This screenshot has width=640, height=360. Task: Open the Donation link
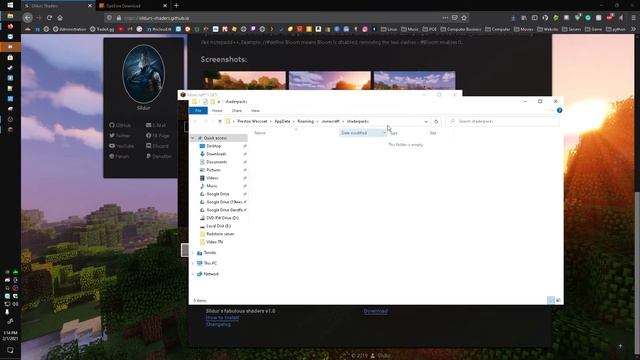tap(159, 156)
